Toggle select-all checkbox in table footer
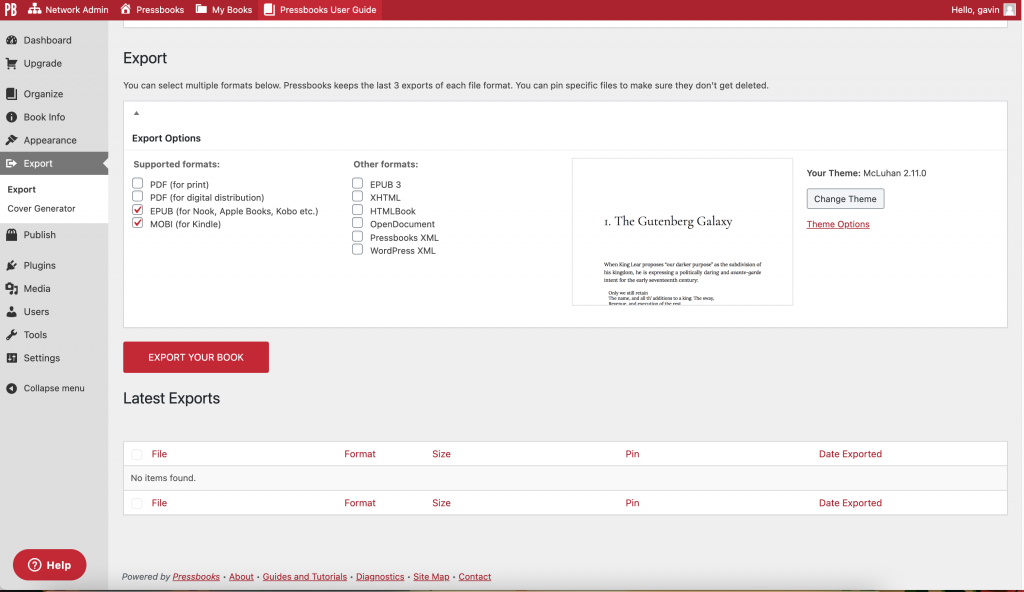The width and height of the screenshot is (1024, 592). point(136,503)
